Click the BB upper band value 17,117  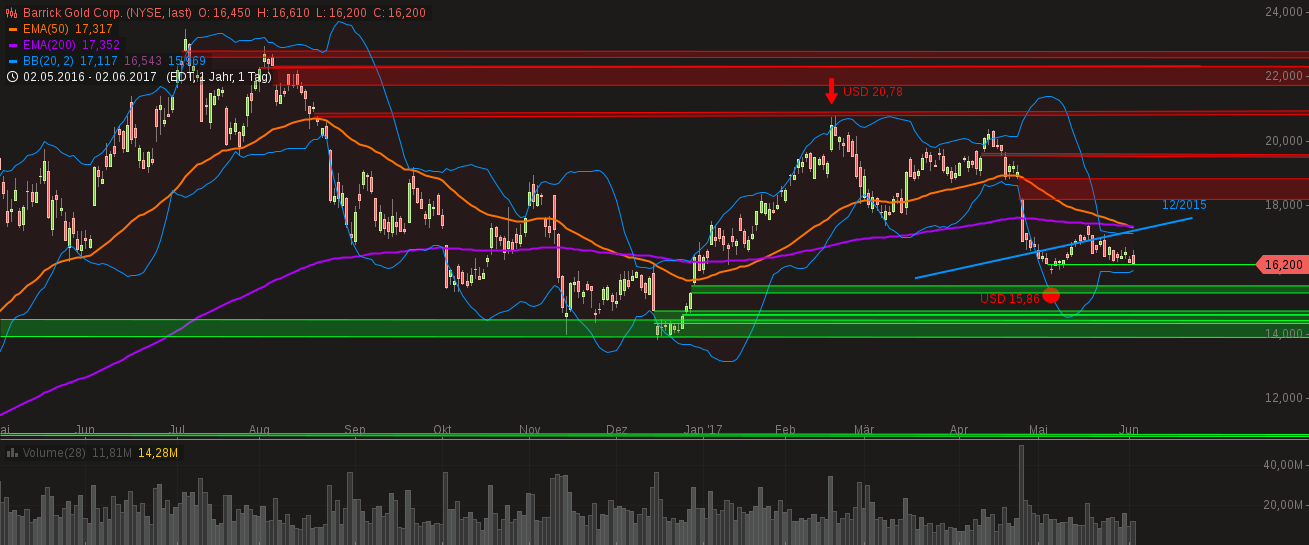pos(99,61)
